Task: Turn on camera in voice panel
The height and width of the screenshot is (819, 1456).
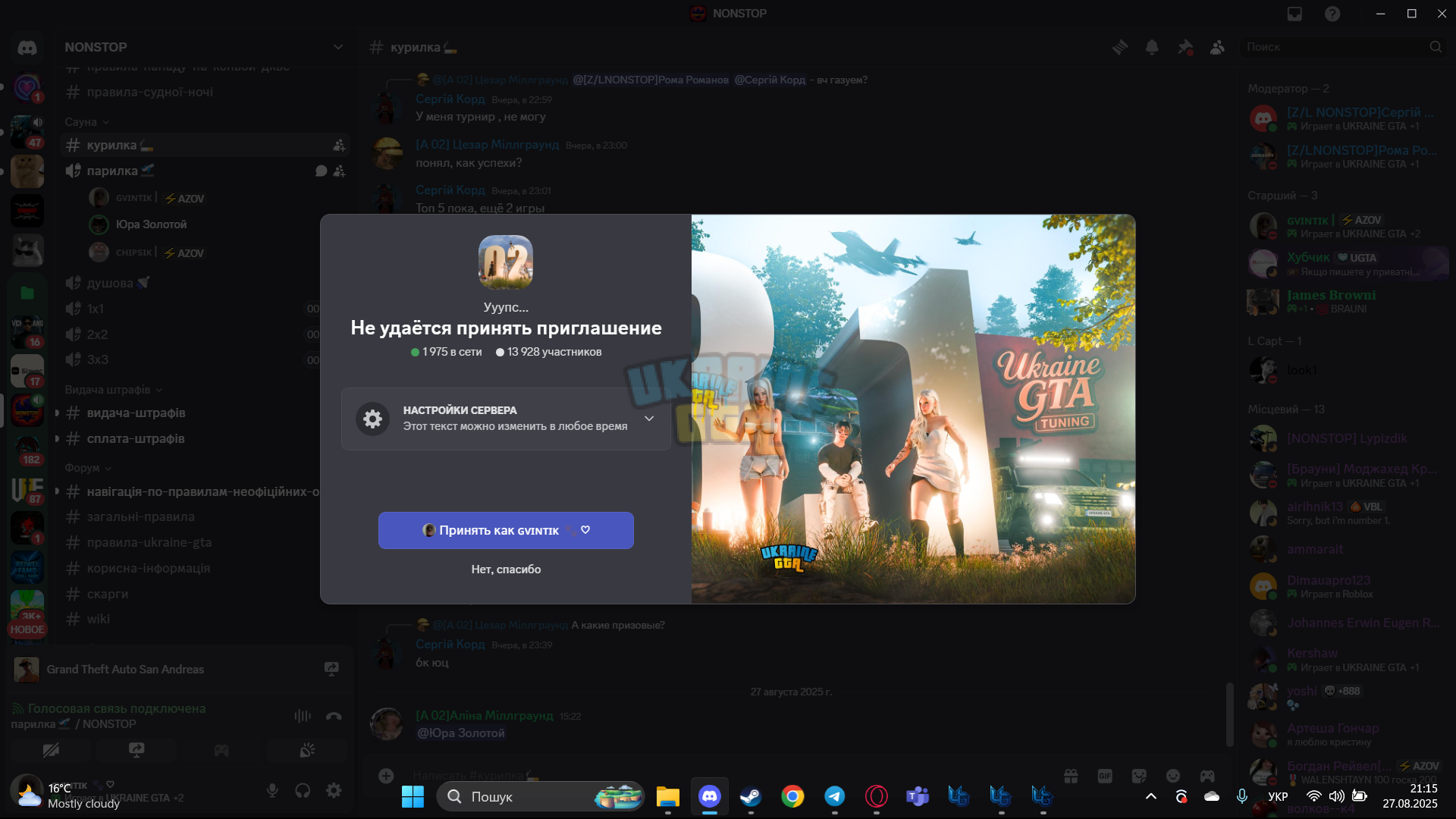Action: tap(51, 750)
